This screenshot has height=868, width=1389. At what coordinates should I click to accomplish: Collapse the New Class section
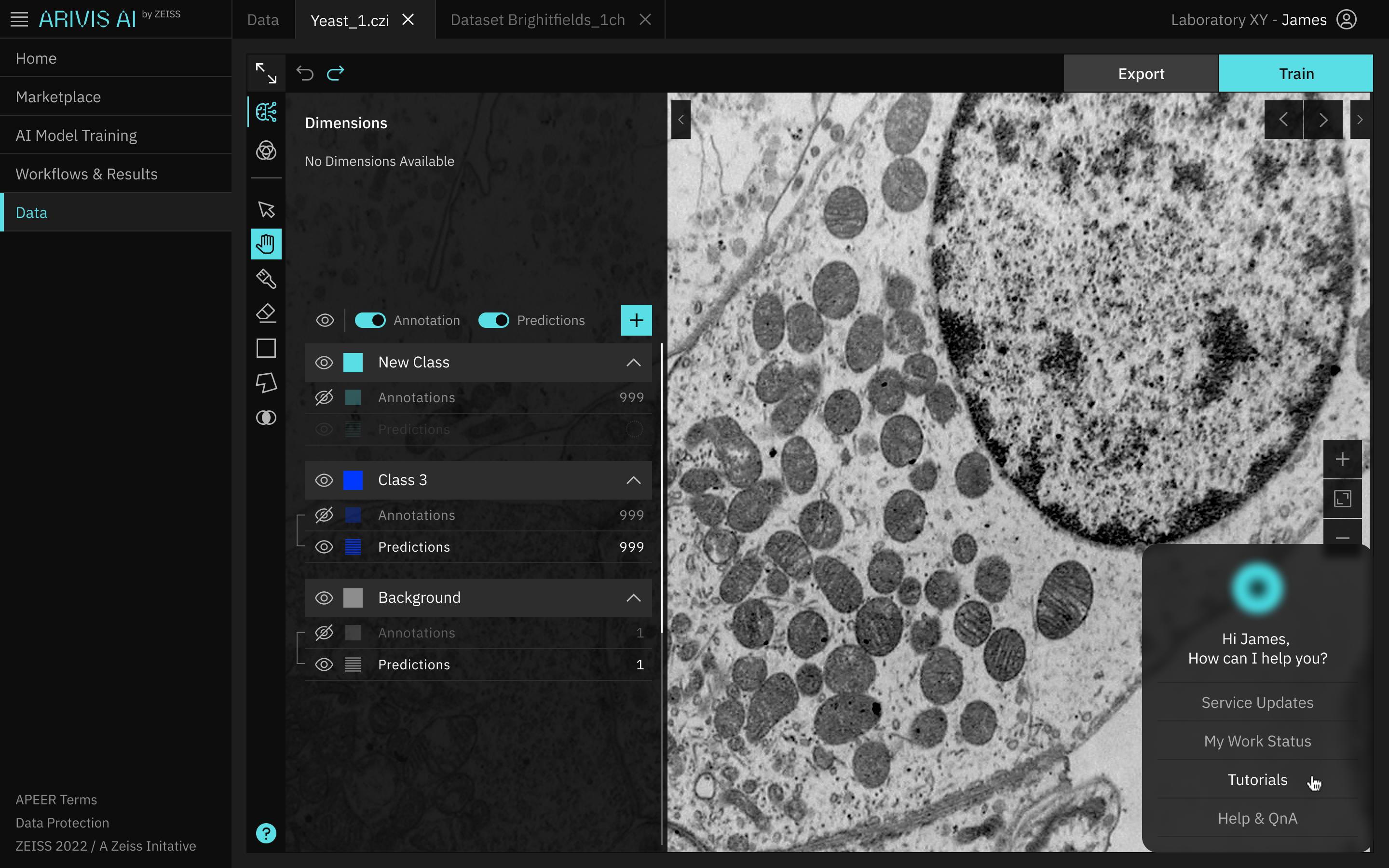633,363
